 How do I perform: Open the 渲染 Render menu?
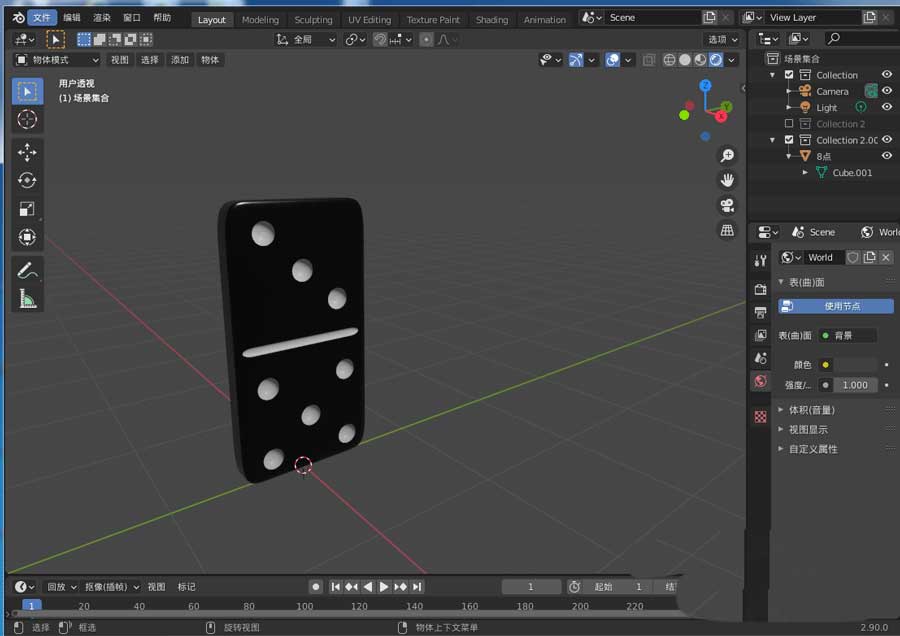[102, 18]
